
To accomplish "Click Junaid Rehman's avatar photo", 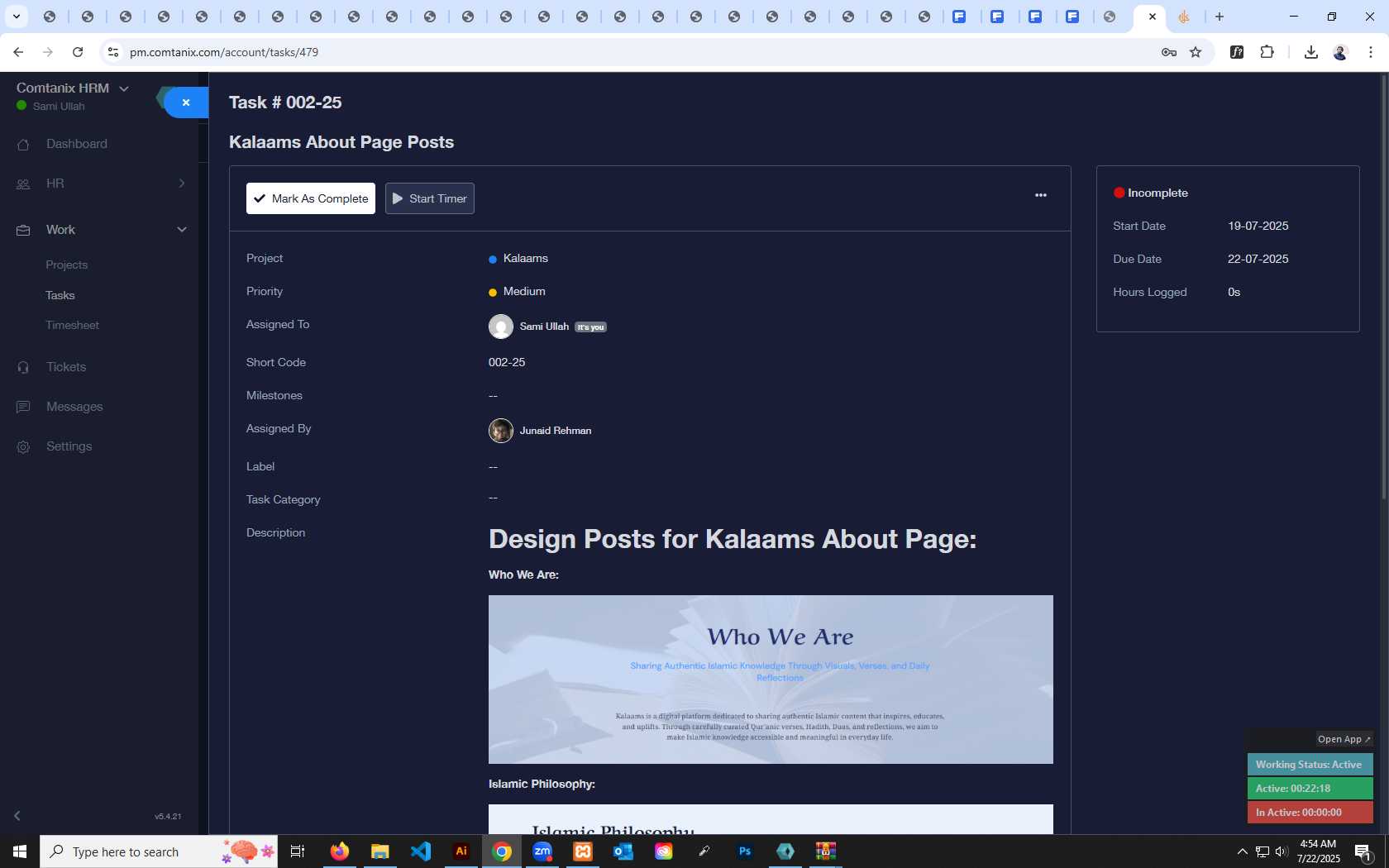I will (x=501, y=431).
